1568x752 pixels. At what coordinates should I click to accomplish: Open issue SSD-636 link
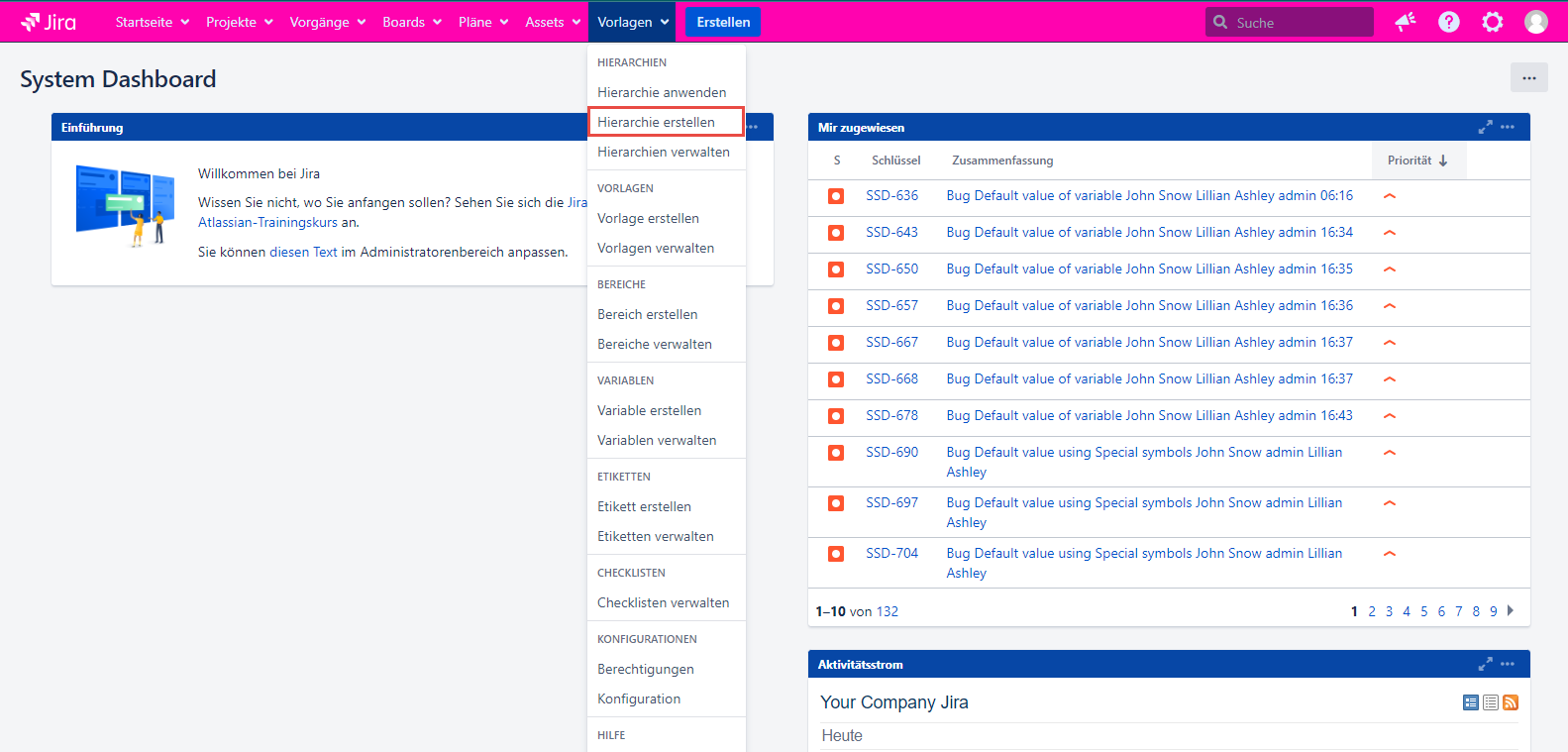[891, 196]
